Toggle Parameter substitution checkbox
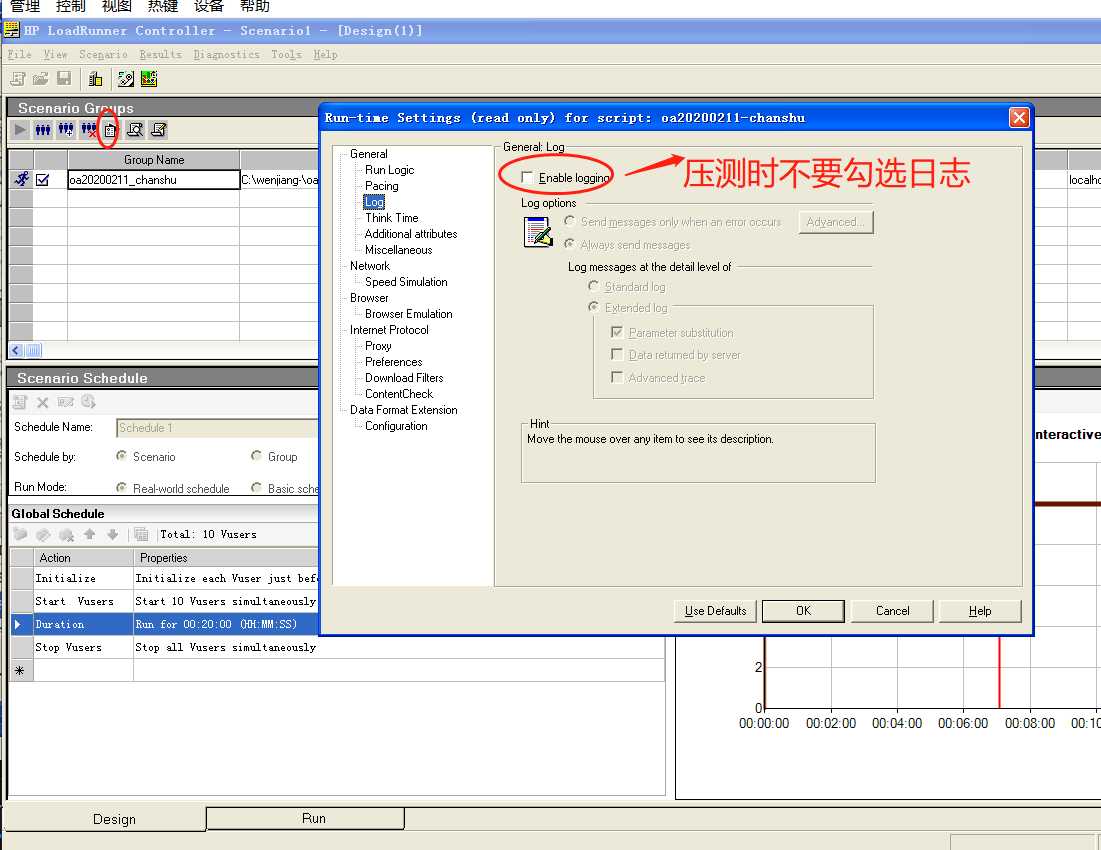Screen dimensions: 1101x850 (x=617, y=332)
